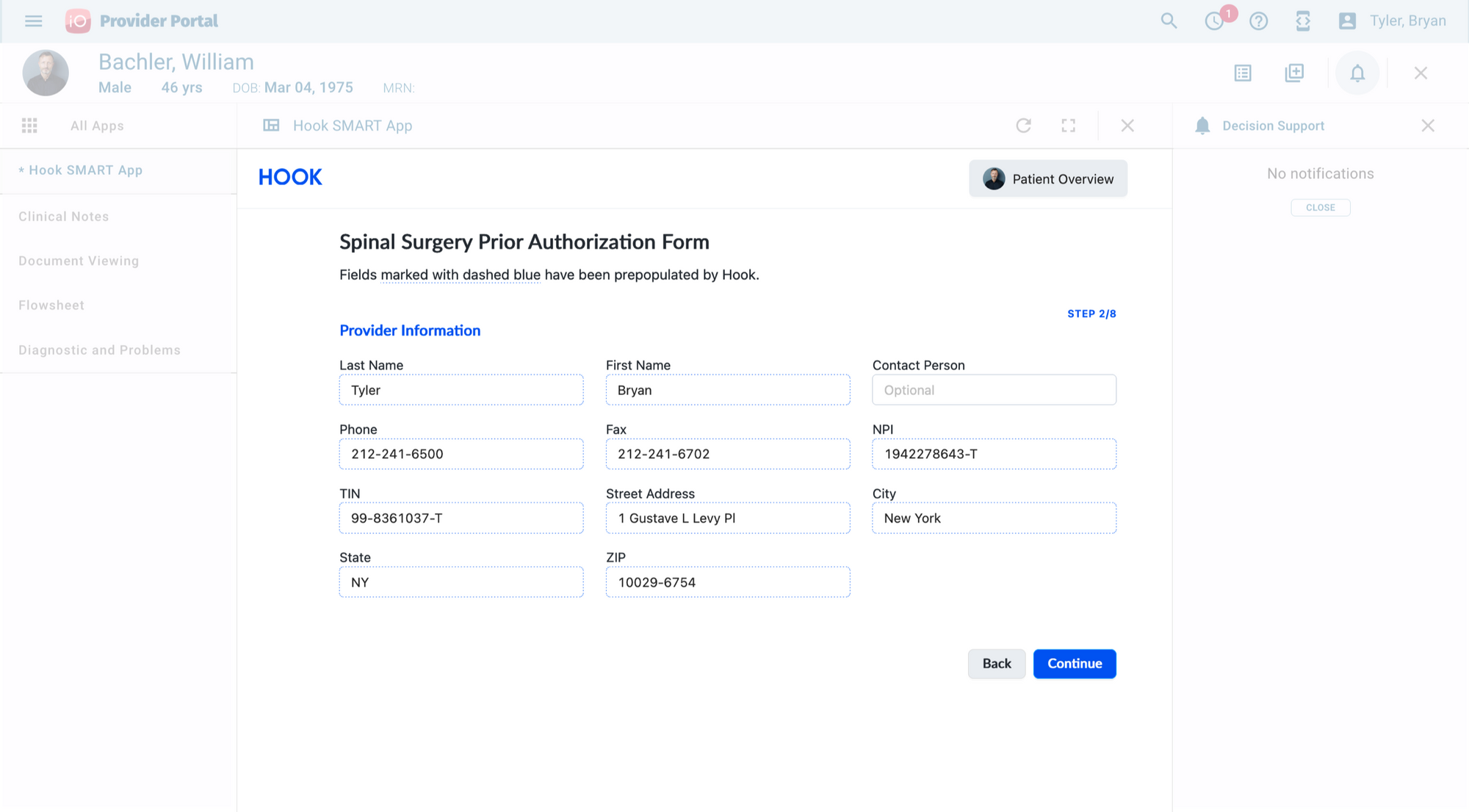Click into the NPI field
1469x812 pixels.
click(994, 454)
